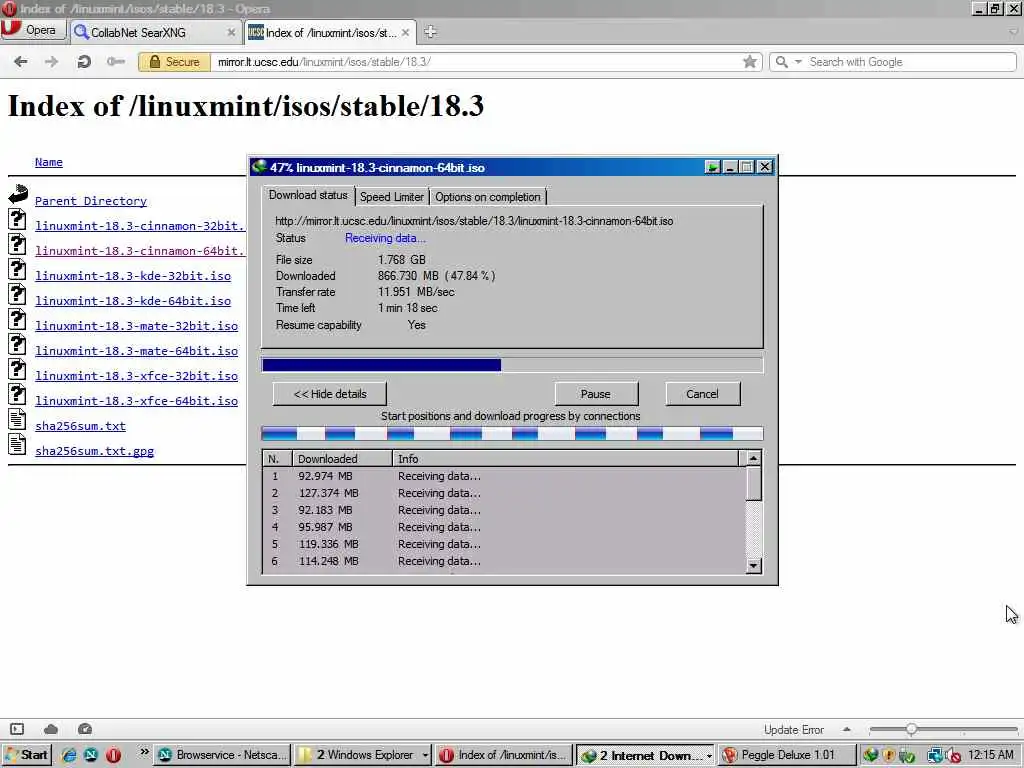Pause the linuxmint iso download
Image resolution: width=1024 pixels, height=768 pixels.
click(596, 394)
